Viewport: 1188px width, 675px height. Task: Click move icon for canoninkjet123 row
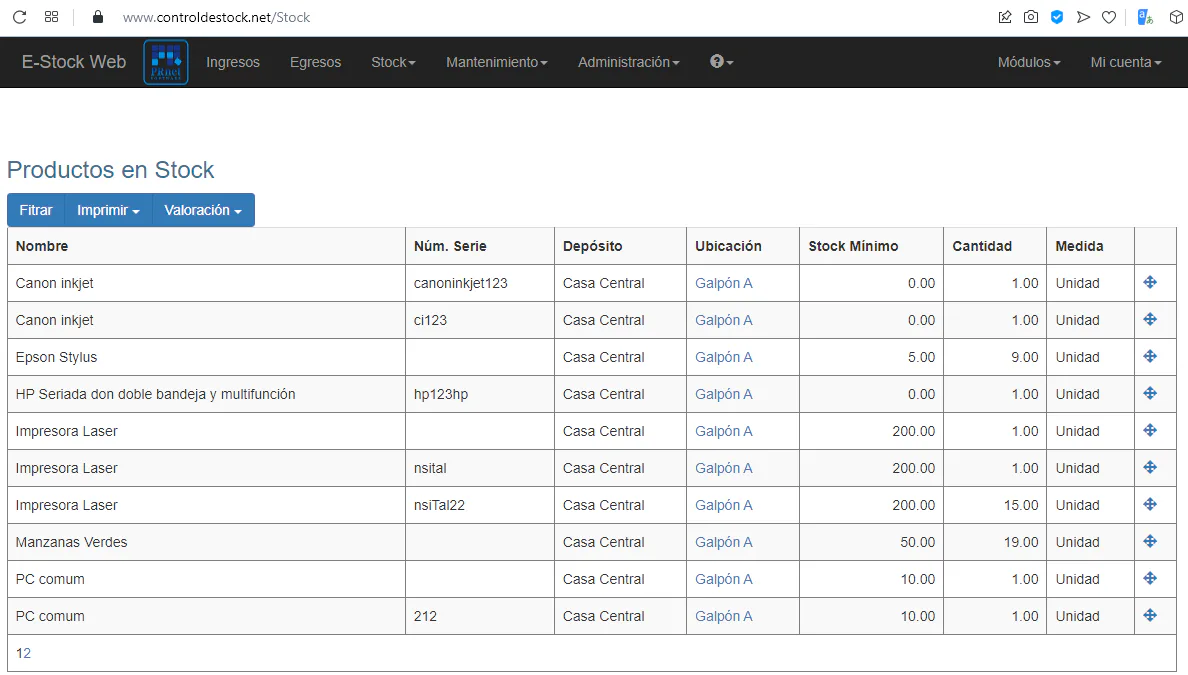click(1150, 283)
